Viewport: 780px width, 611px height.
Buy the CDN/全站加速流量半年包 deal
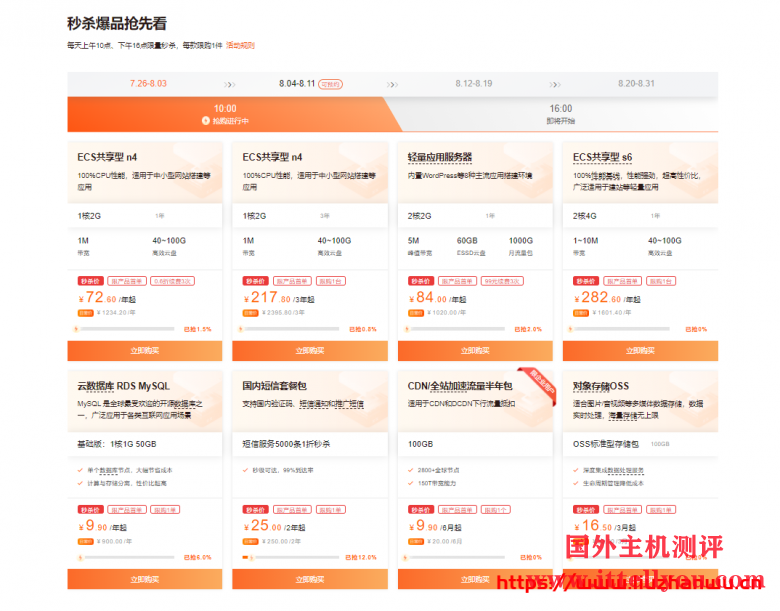(x=475, y=579)
